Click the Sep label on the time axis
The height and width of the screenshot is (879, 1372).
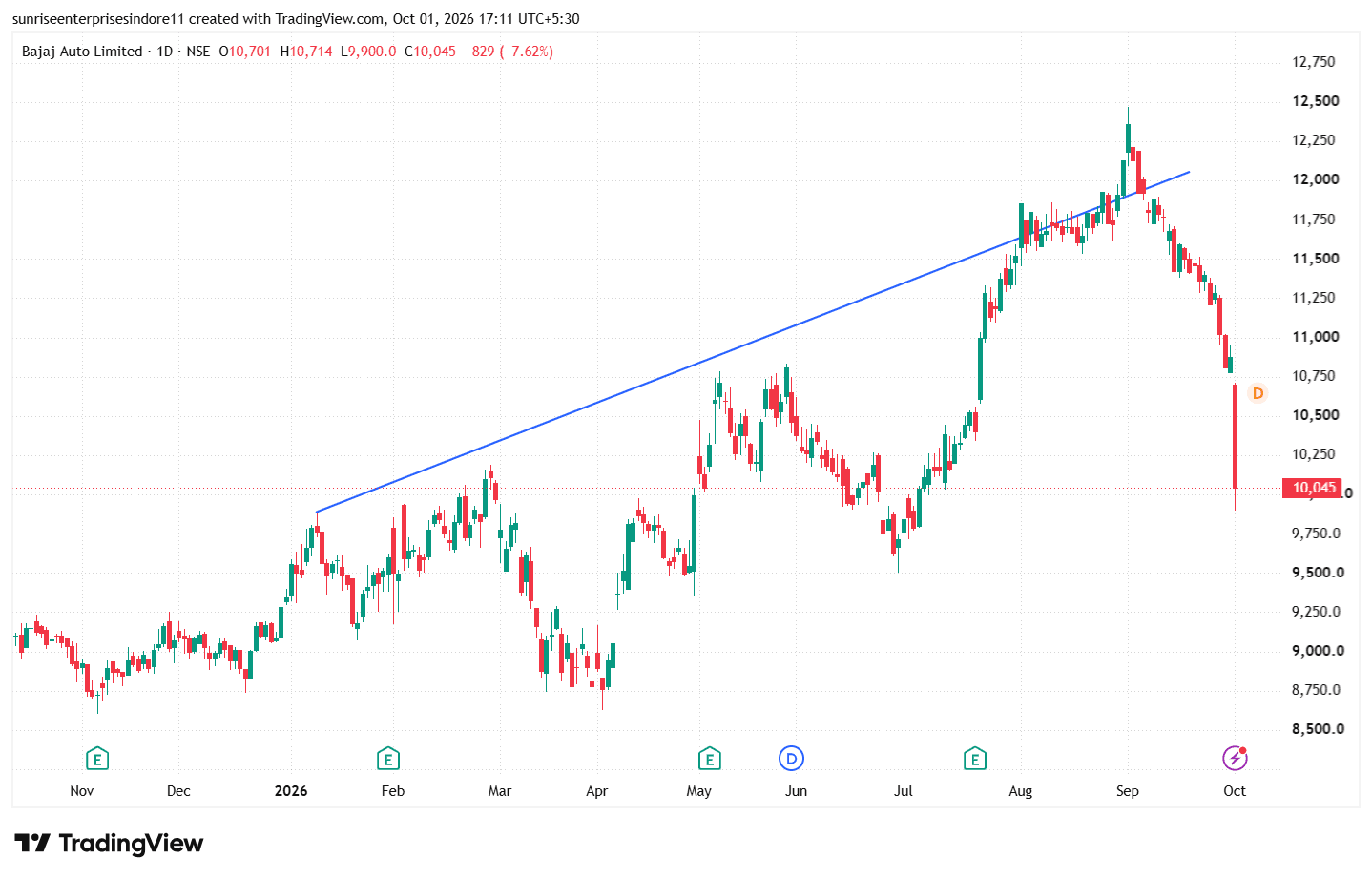[1128, 791]
